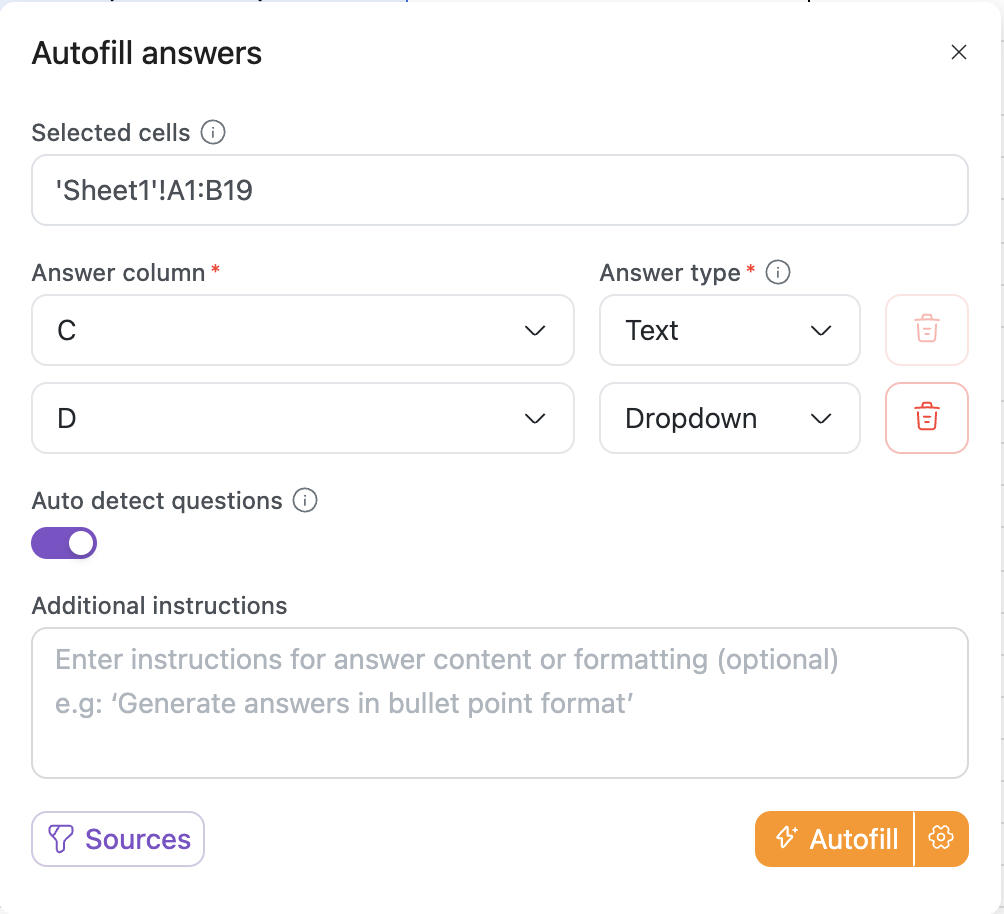
Task: Open the answer column C dropdown
Action: [303, 330]
